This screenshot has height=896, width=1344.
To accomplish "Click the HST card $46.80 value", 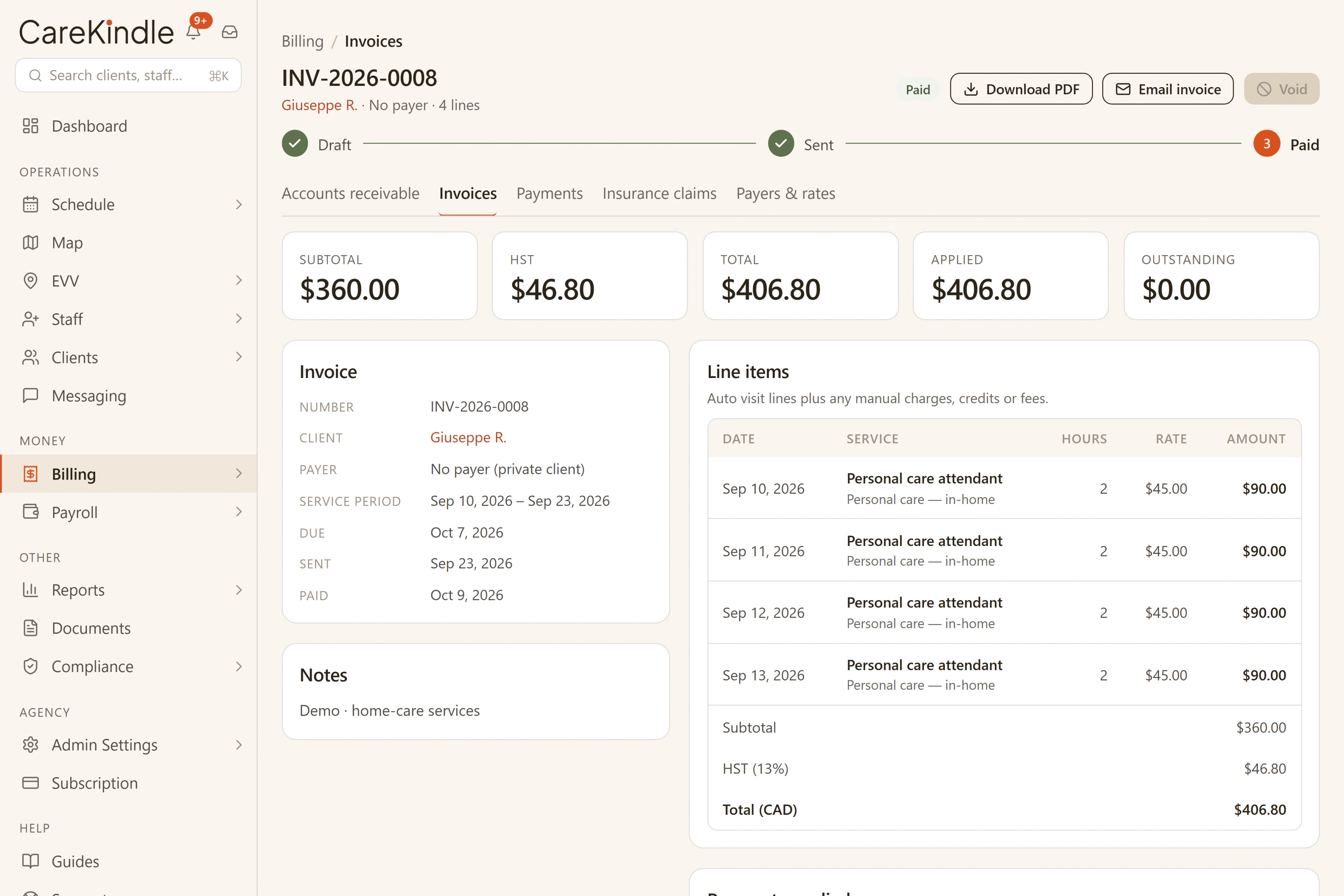I will pos(552,289).
